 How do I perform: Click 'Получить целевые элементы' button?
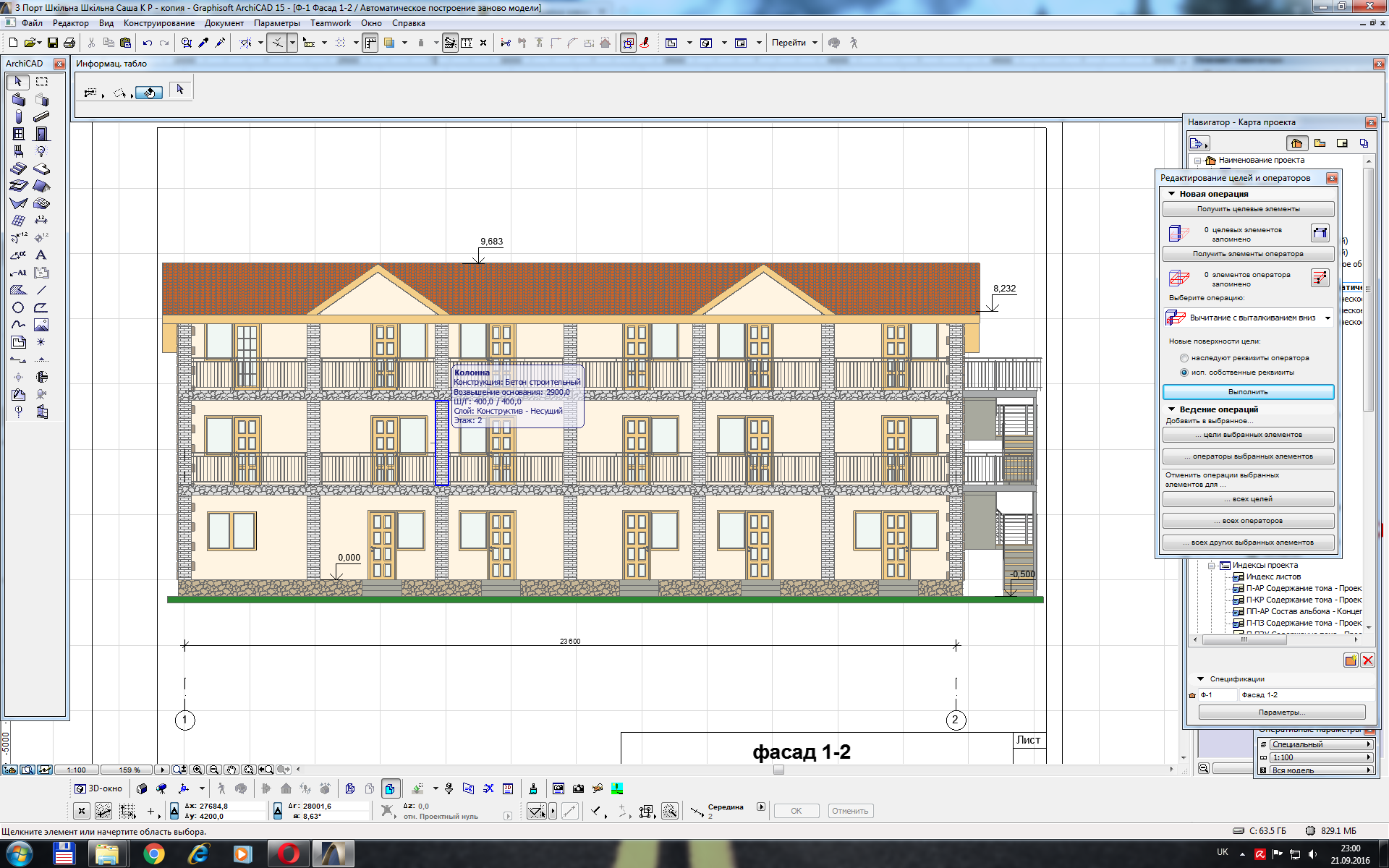1248,209
